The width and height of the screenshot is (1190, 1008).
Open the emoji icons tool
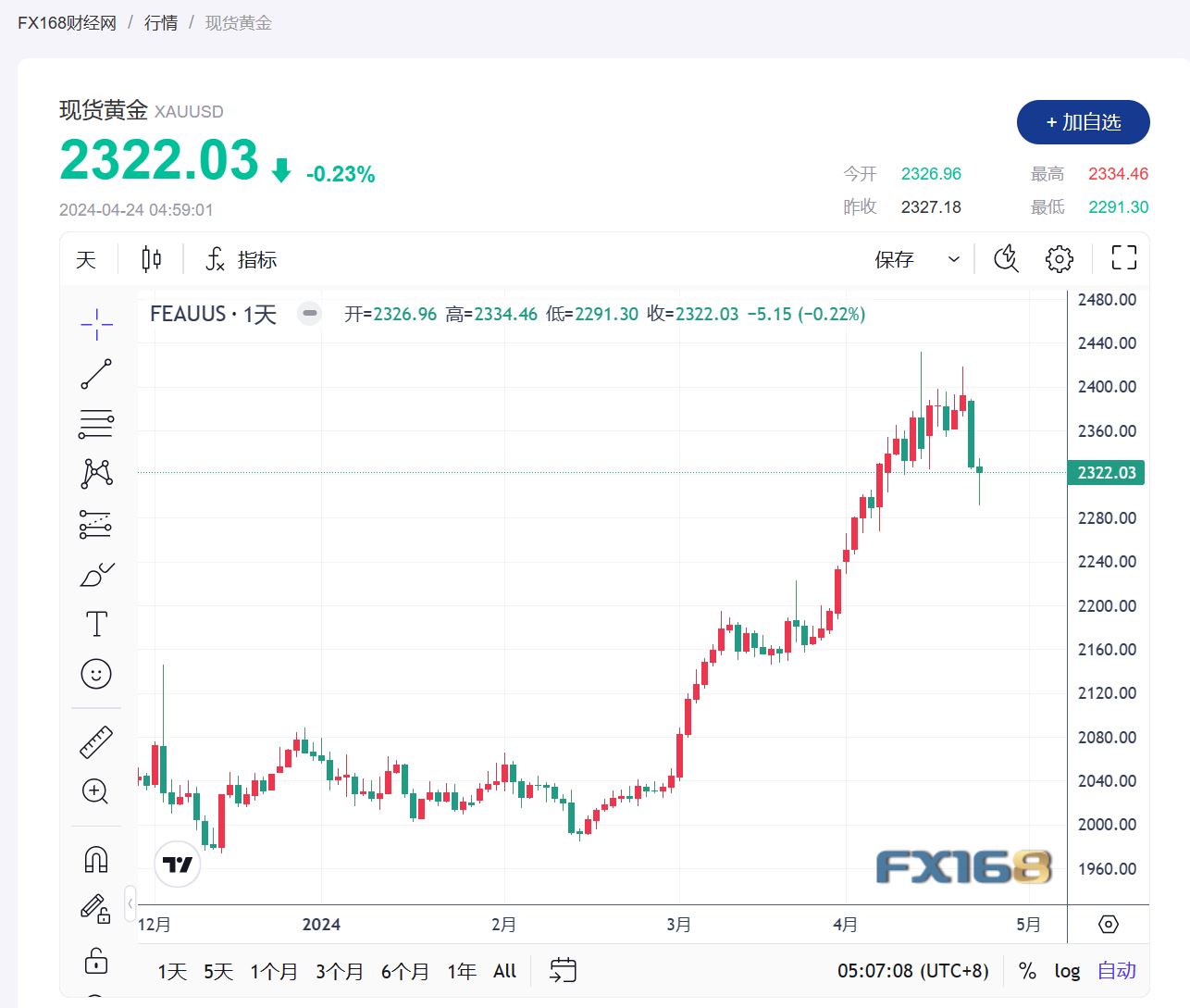96,674
